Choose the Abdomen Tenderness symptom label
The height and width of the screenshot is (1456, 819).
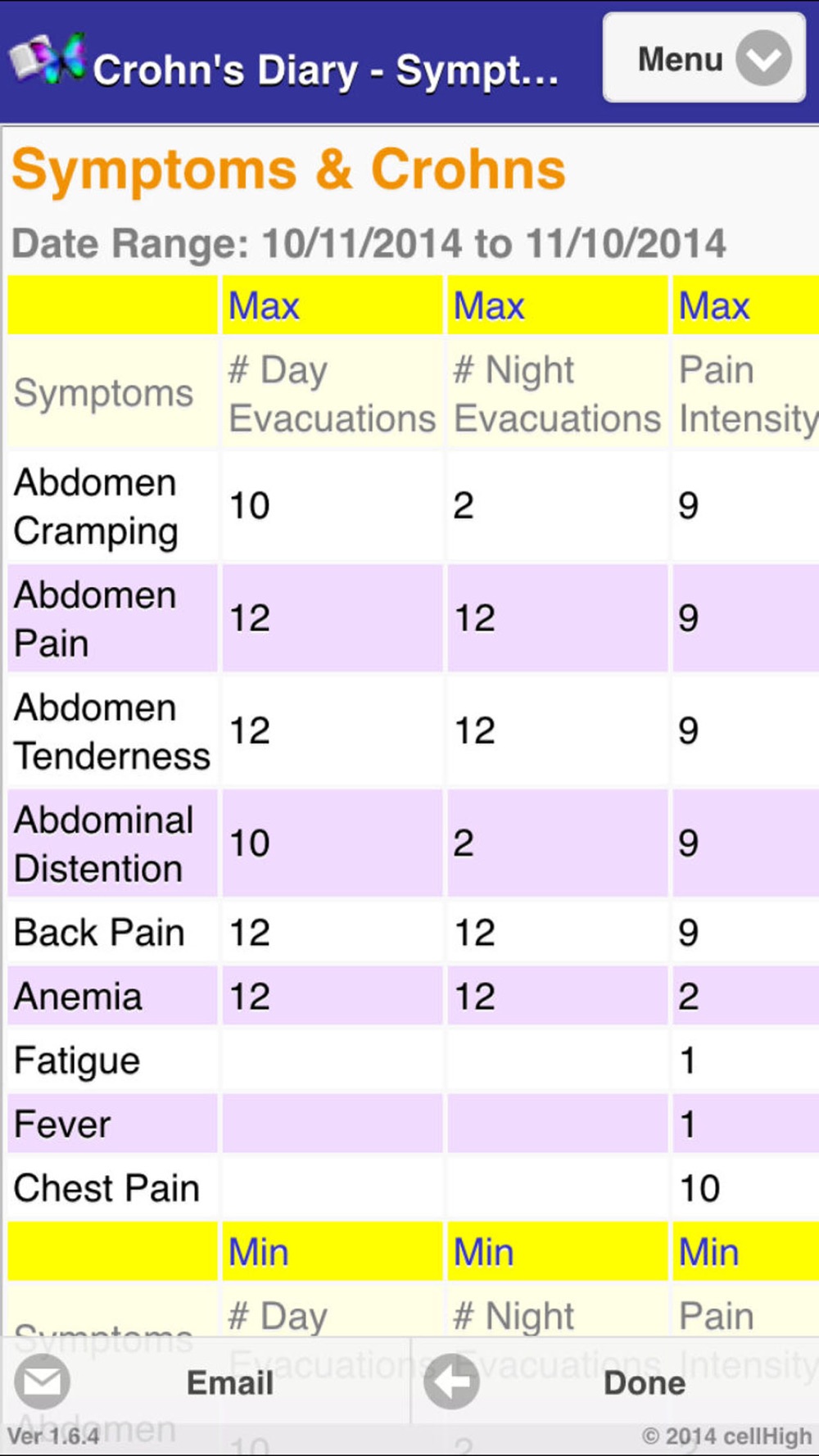(112, 731)
